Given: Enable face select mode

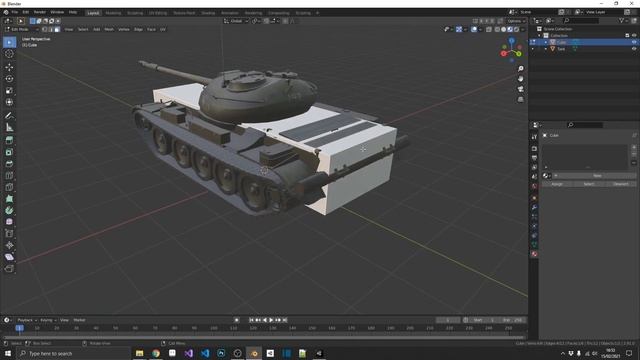Looking at the screenshot, I should pyautogui.click(x=57, y=29).
